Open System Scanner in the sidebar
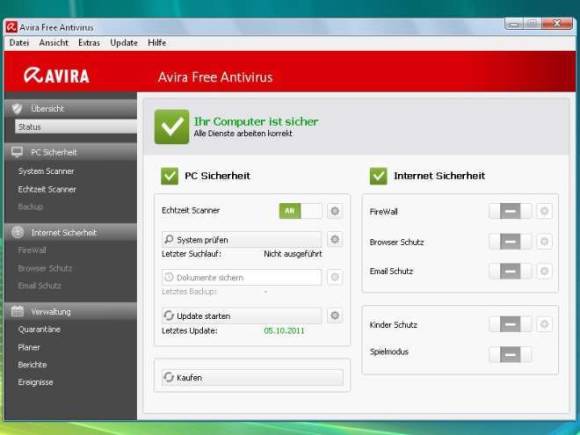The height and width of the screenshot is (435, 580). [x=46, y=171]
